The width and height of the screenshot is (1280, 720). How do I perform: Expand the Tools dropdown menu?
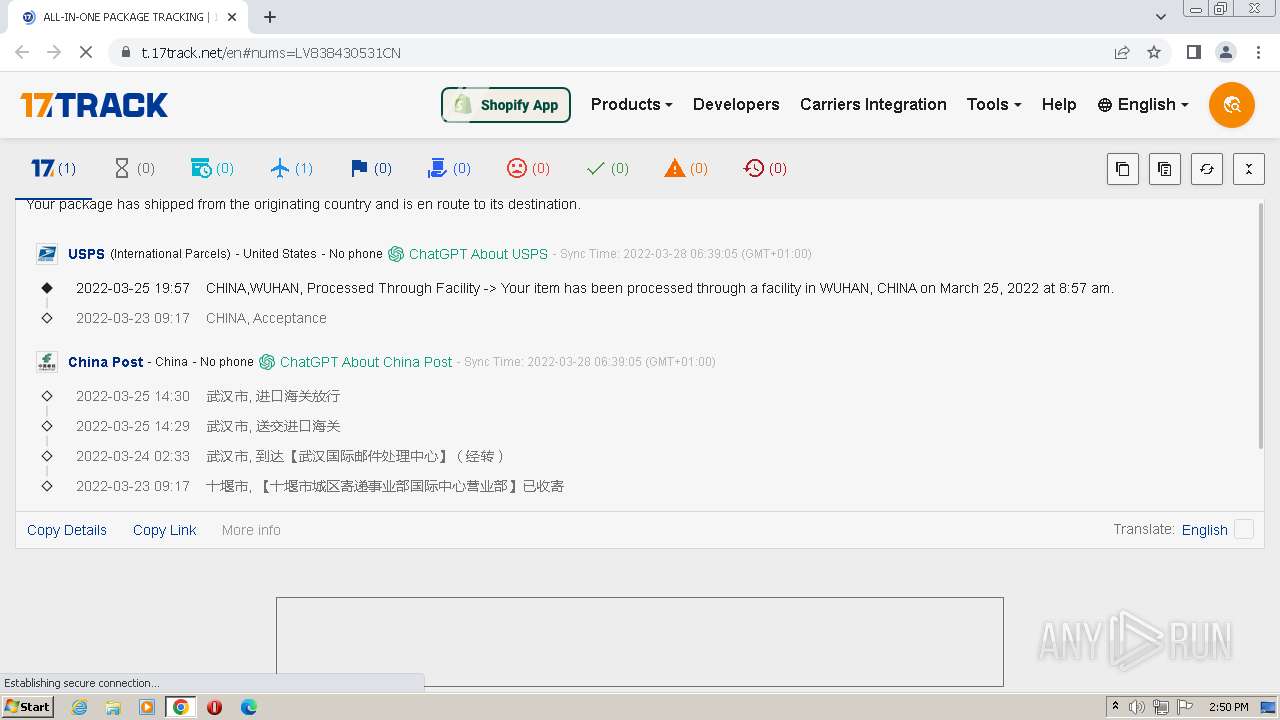[993, 104]
